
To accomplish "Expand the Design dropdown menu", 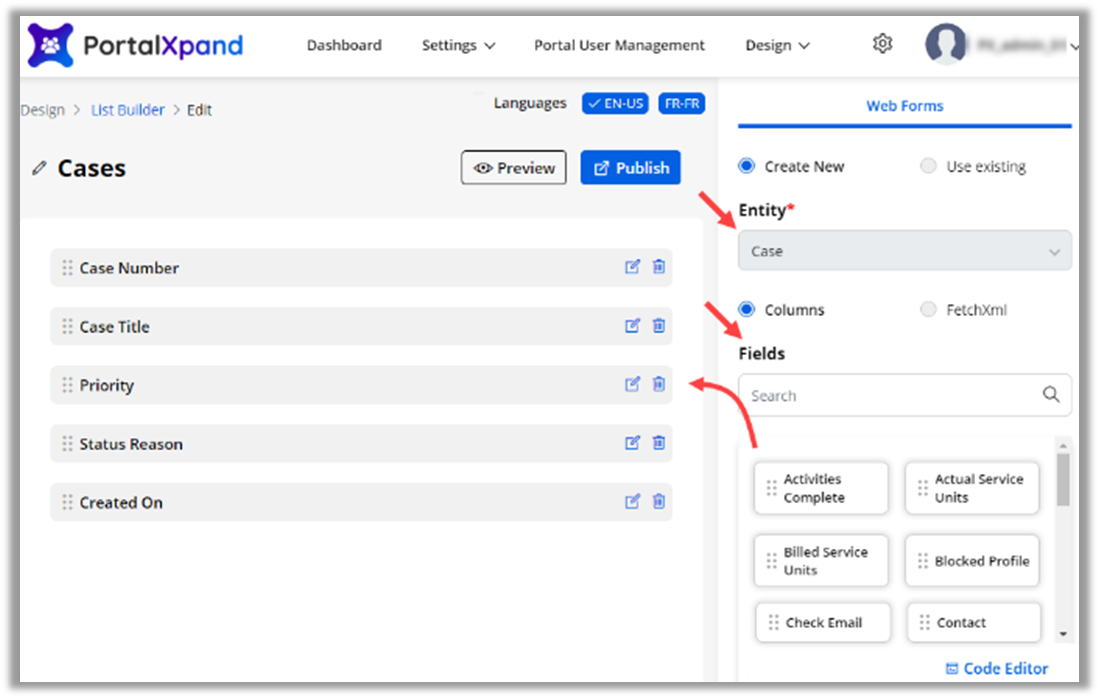I will click(777, 45).
